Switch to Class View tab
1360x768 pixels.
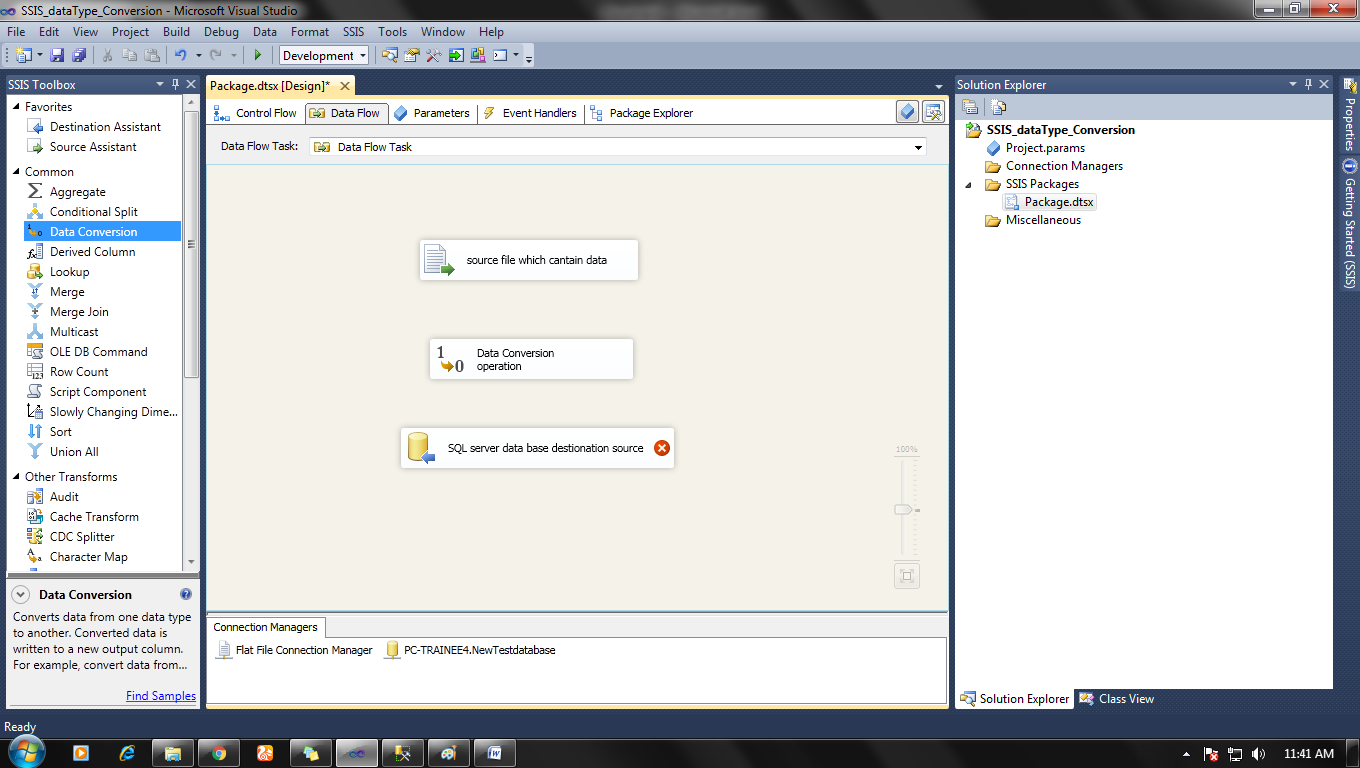pos(1116,699)
